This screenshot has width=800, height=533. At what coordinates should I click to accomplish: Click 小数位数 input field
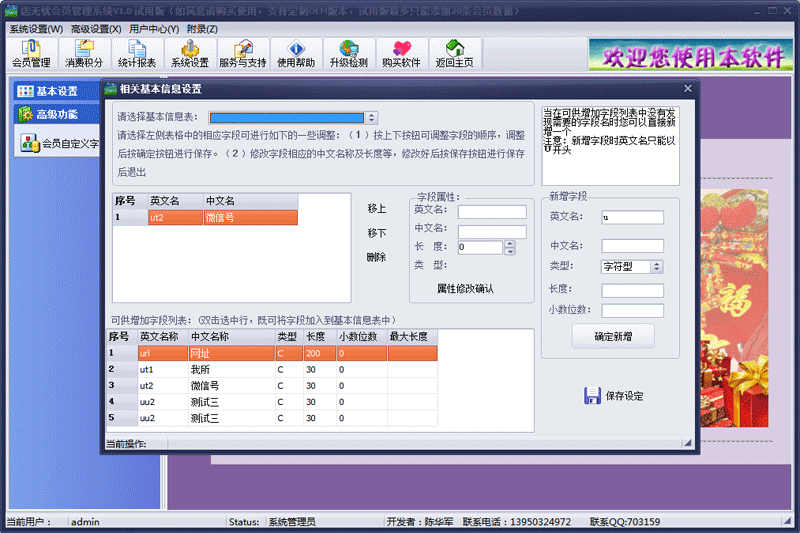pos(633,311)
